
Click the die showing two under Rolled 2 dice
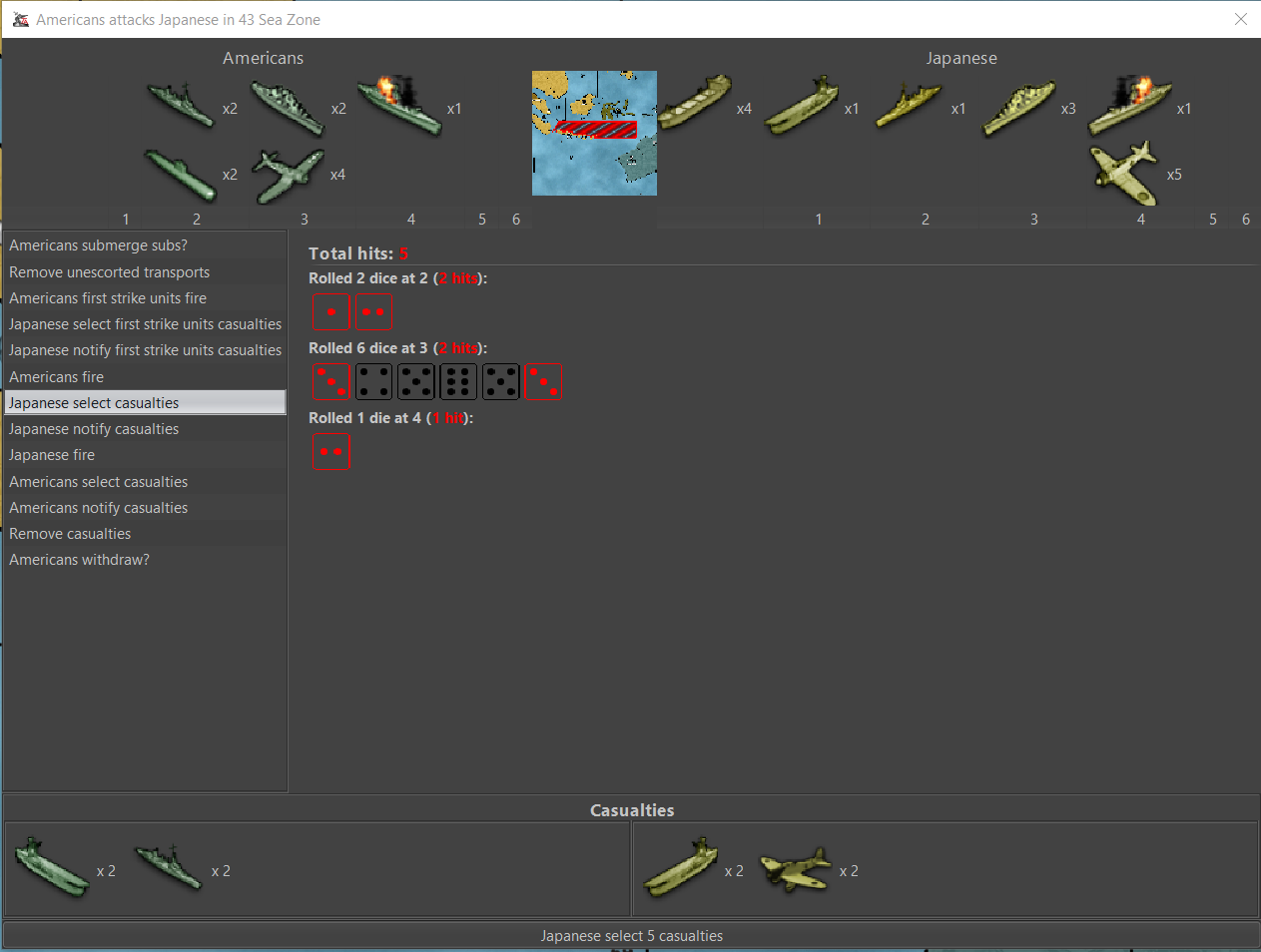[x=373, y=311]
